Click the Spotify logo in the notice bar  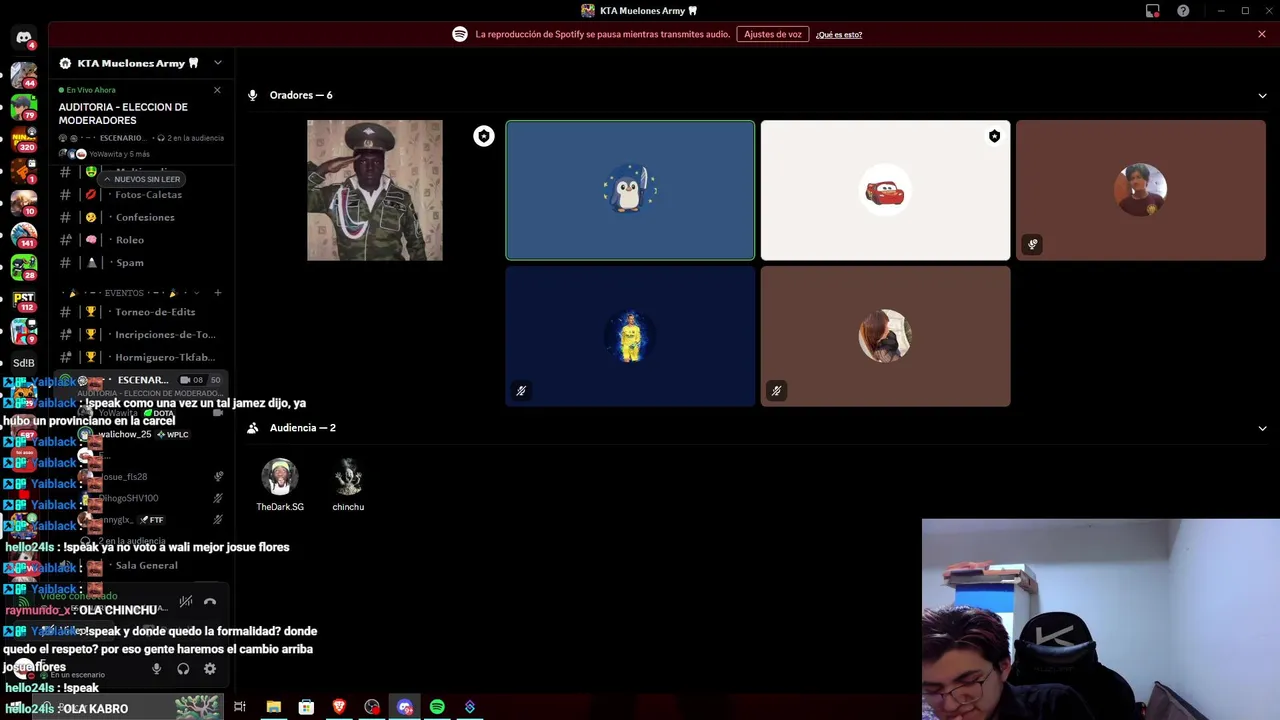460,34
